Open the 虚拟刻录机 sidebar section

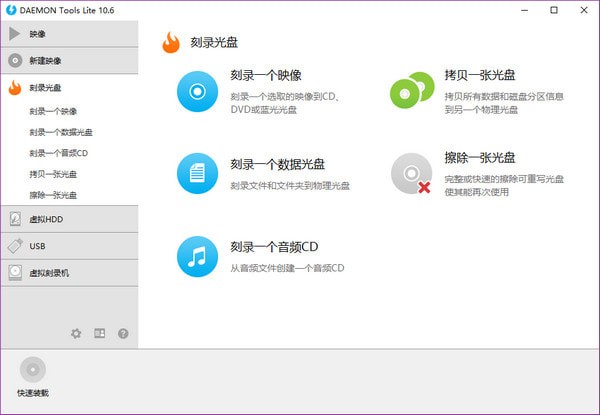point(69,272)
